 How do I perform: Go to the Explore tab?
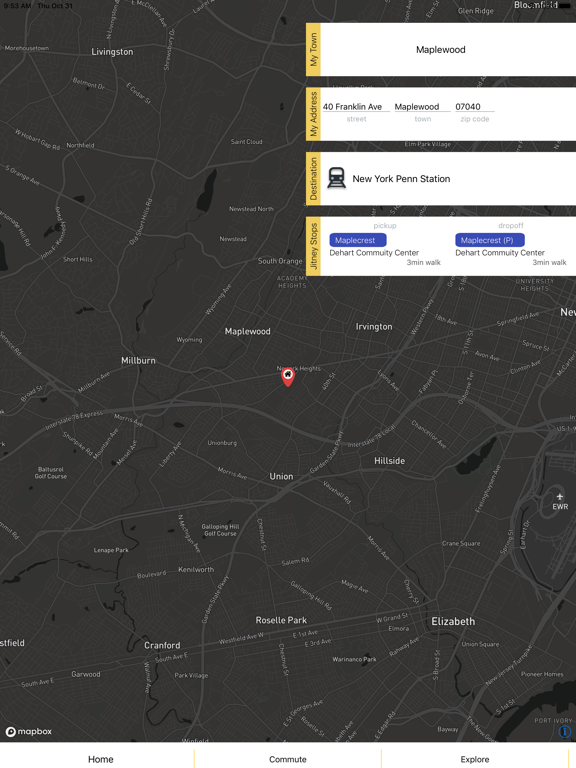pos(475,759)
